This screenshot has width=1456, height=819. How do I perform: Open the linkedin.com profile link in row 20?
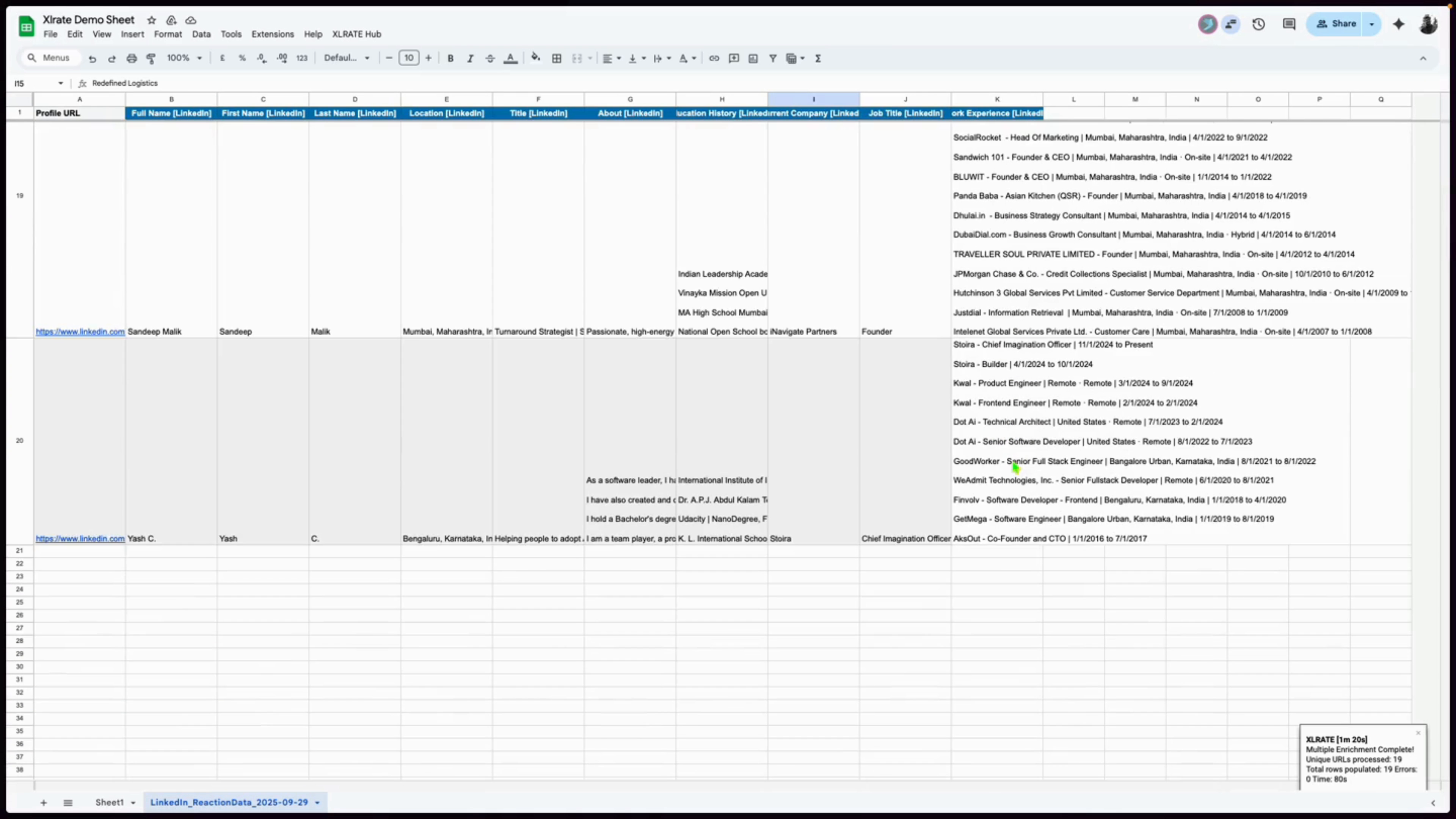[80, 538]
